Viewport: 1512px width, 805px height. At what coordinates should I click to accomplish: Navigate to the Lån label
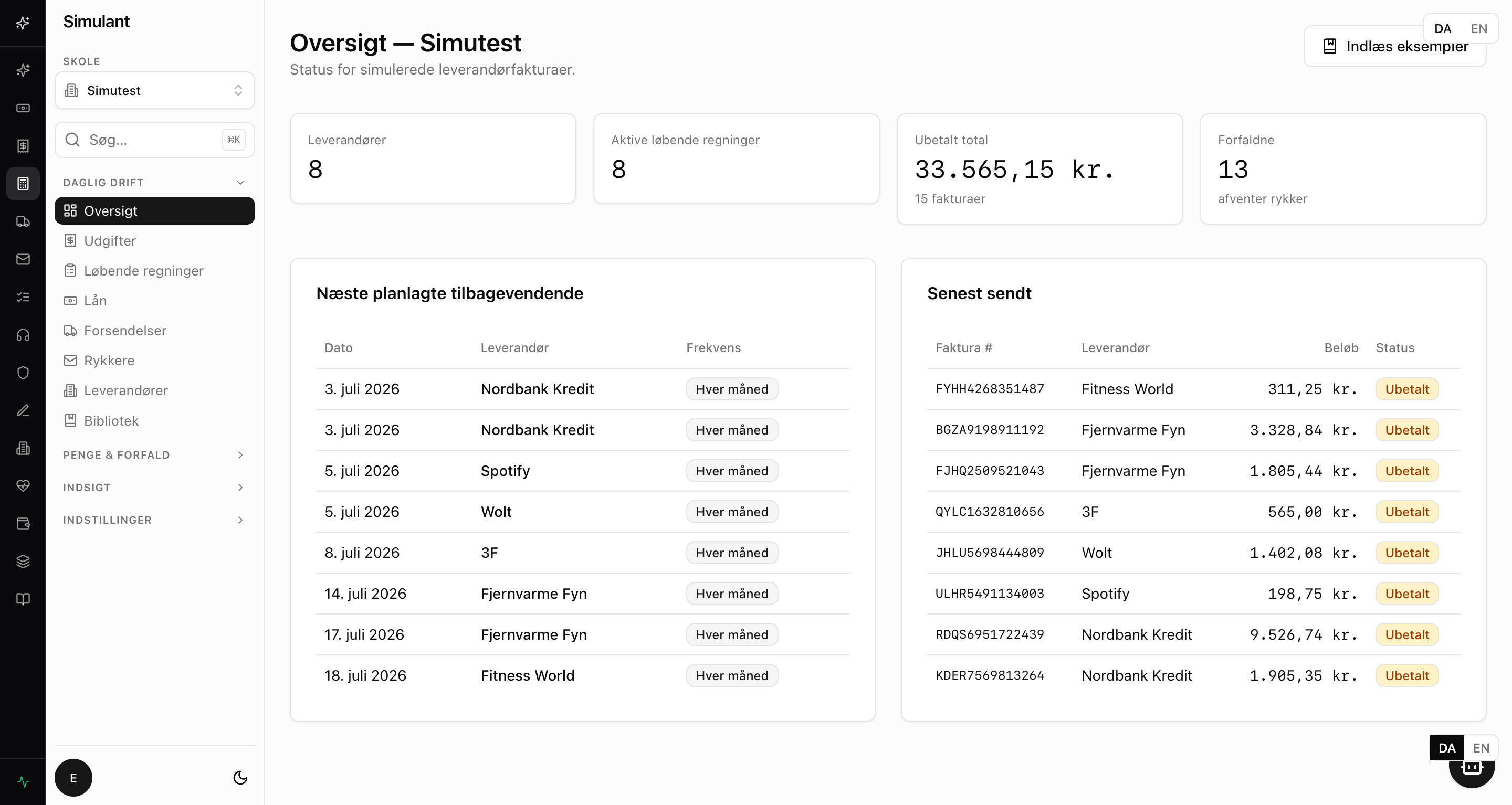[x=95, y=300]
